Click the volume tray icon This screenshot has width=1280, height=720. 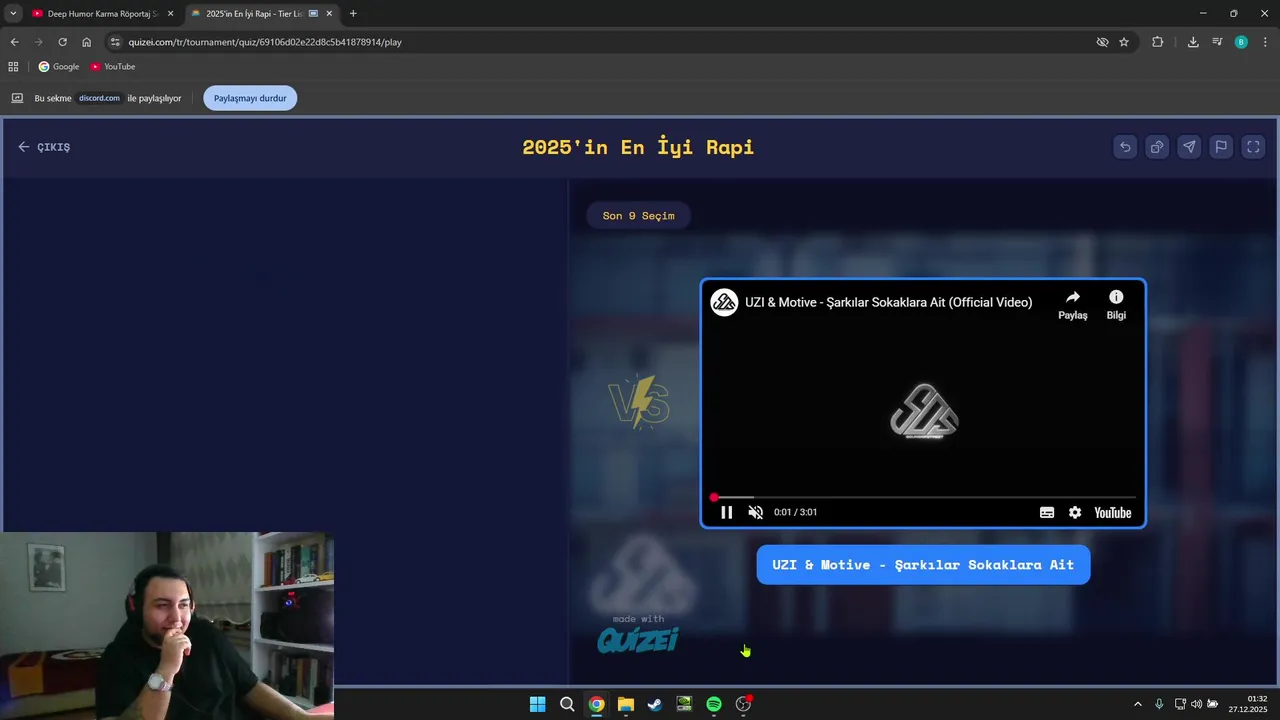pos(1196,704)
